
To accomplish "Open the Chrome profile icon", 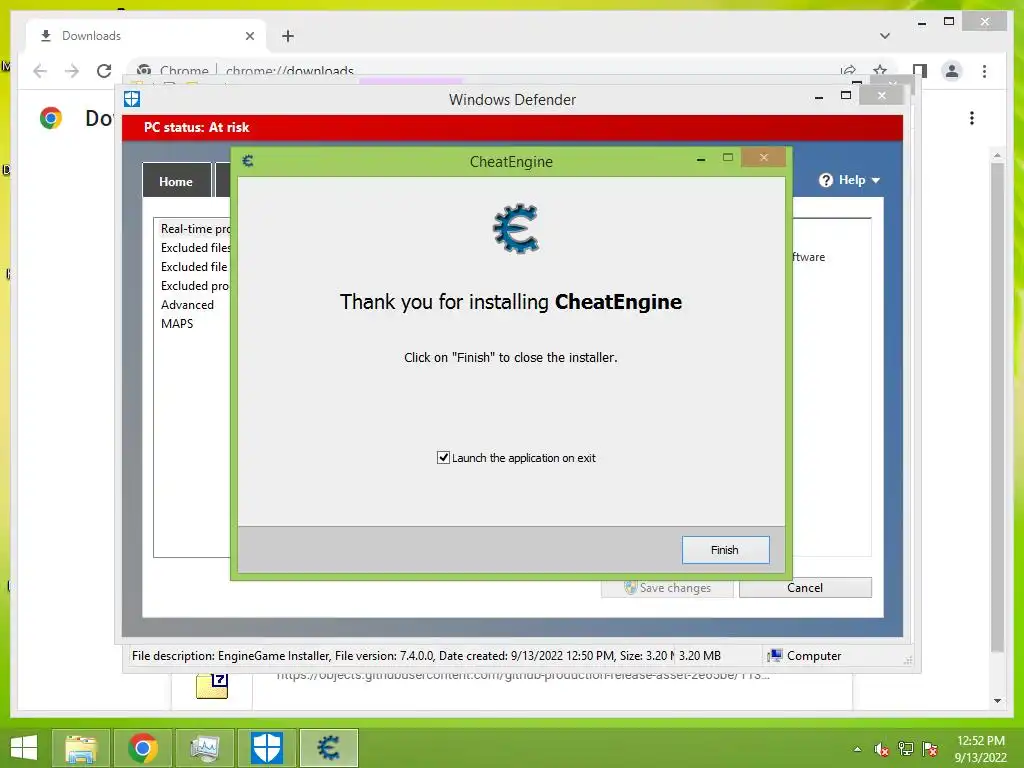I will click(x=952, y=71).
